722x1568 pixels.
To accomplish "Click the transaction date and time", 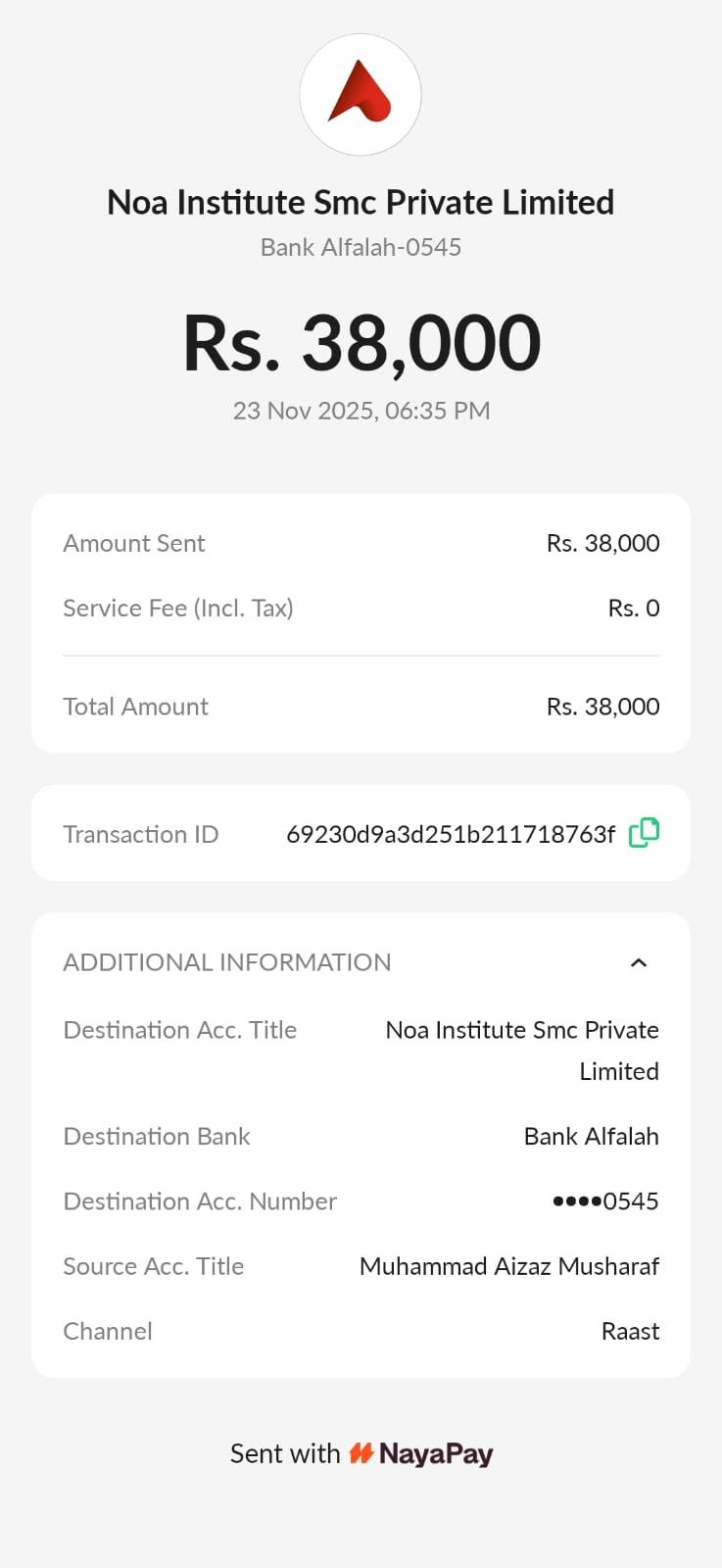I will click(x=361, y=411).
